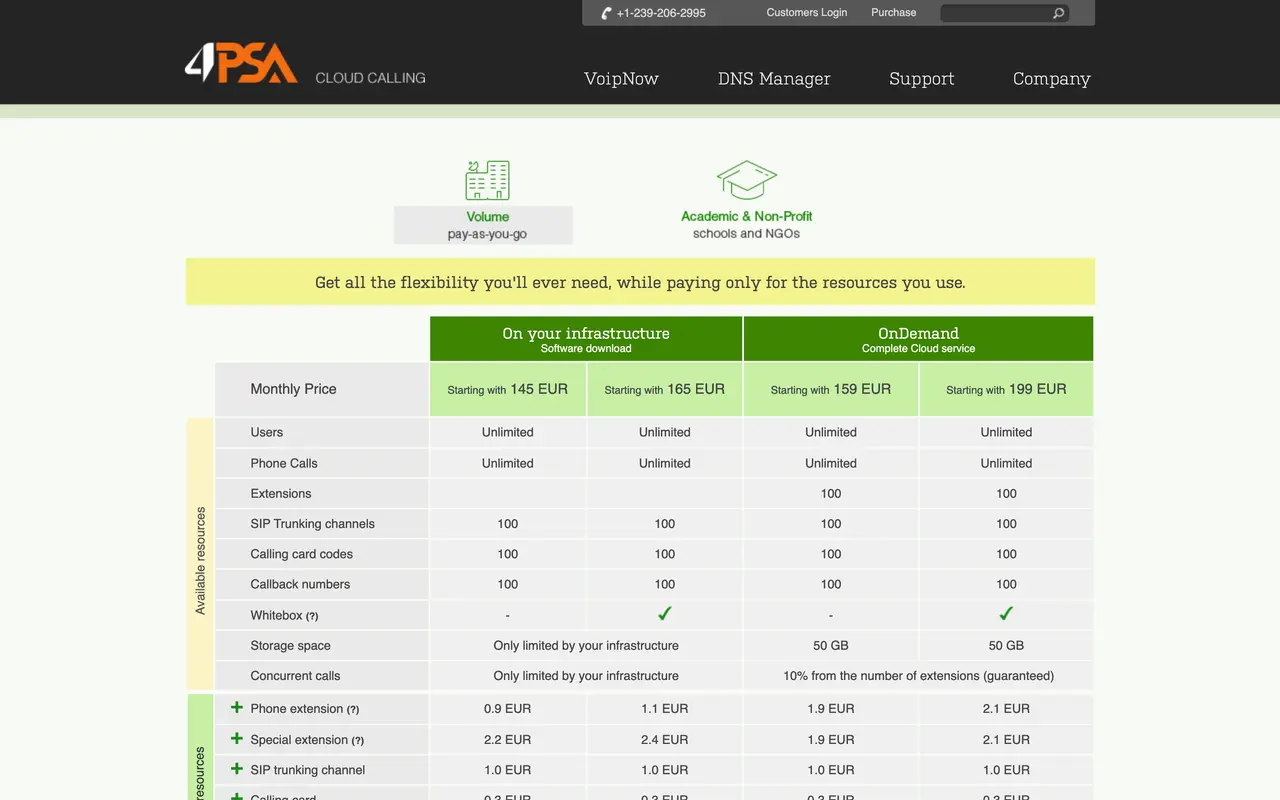Image resolution: width=1280 pixels, height=800 pixels.
Task: Click the Phone Calls row label
Action: coord(284,463)
